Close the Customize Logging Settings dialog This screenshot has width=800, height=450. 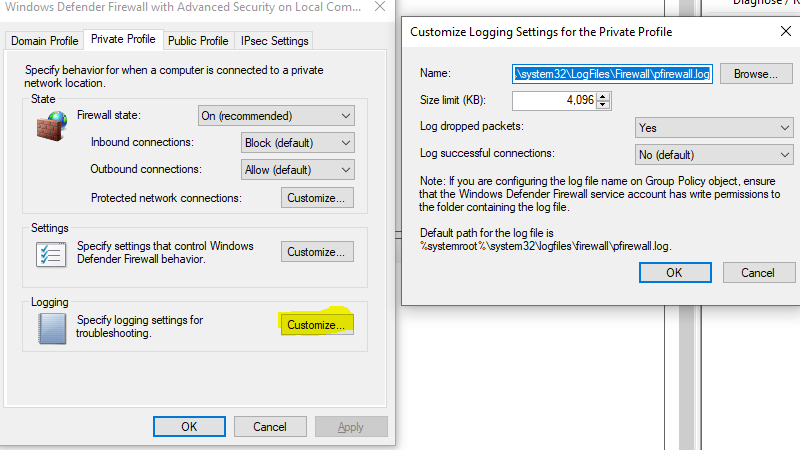pos(785,32)
